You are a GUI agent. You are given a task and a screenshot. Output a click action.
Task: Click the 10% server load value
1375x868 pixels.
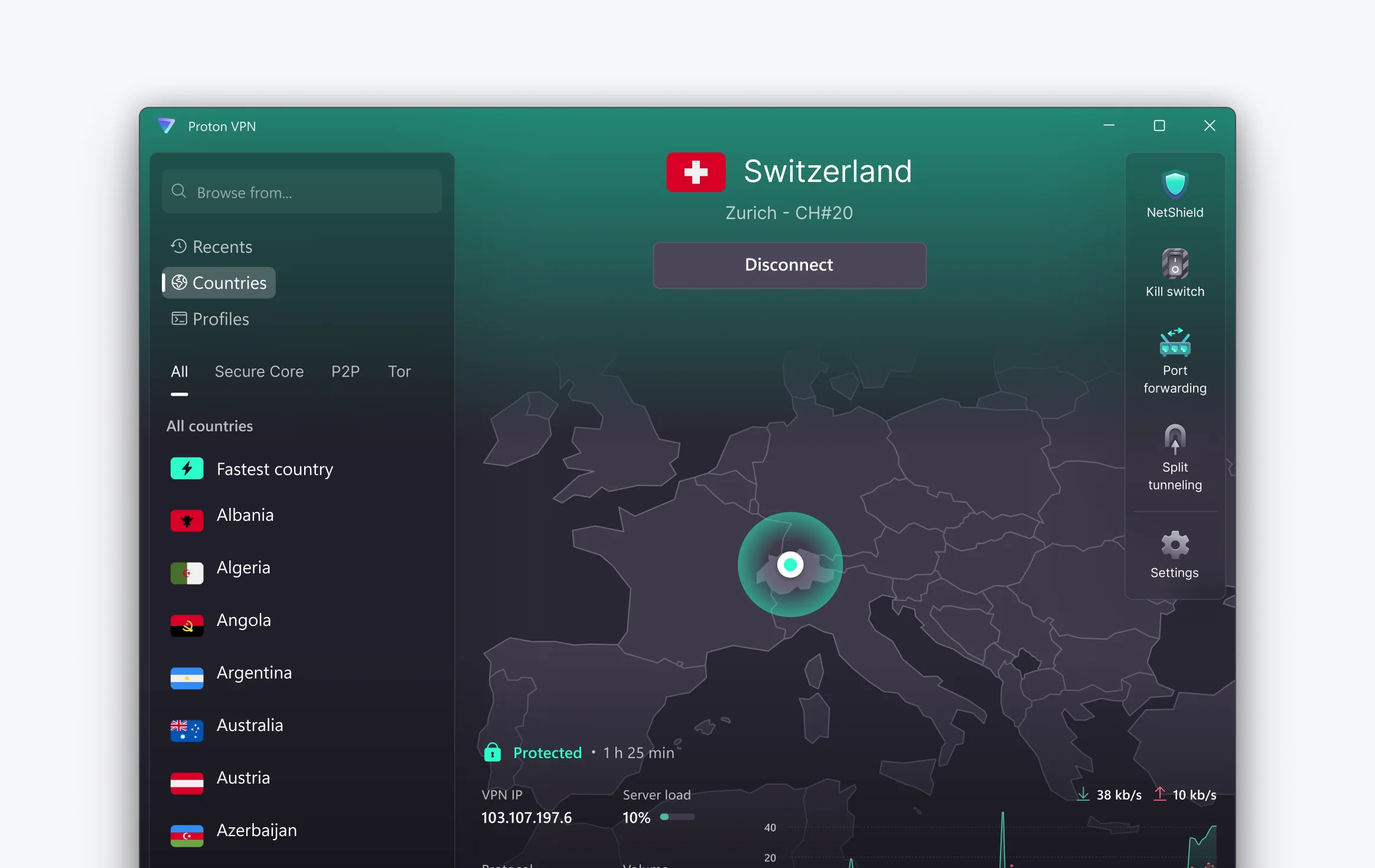637,818
